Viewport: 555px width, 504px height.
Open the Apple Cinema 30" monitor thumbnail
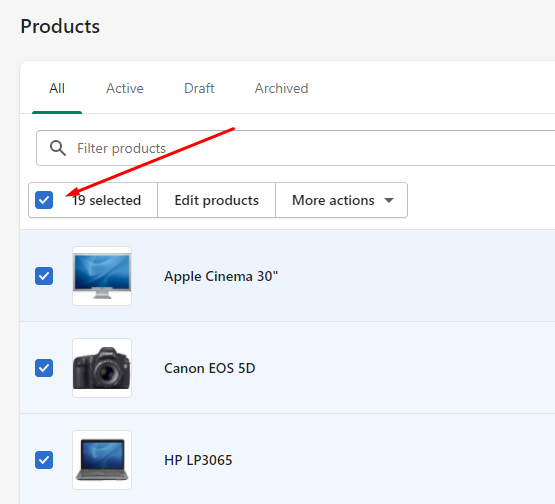102,276
